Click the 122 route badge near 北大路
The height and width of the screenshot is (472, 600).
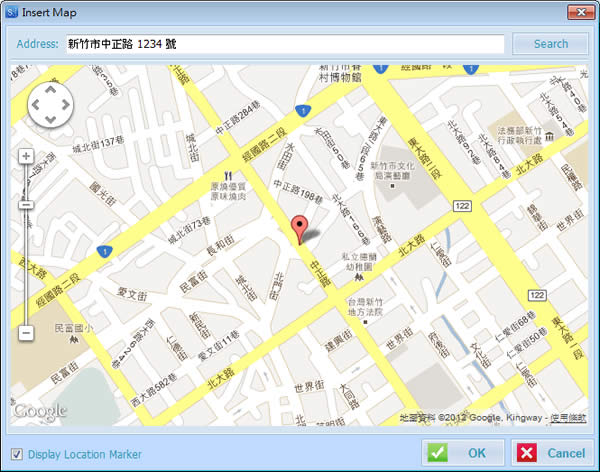click(462, 206)
